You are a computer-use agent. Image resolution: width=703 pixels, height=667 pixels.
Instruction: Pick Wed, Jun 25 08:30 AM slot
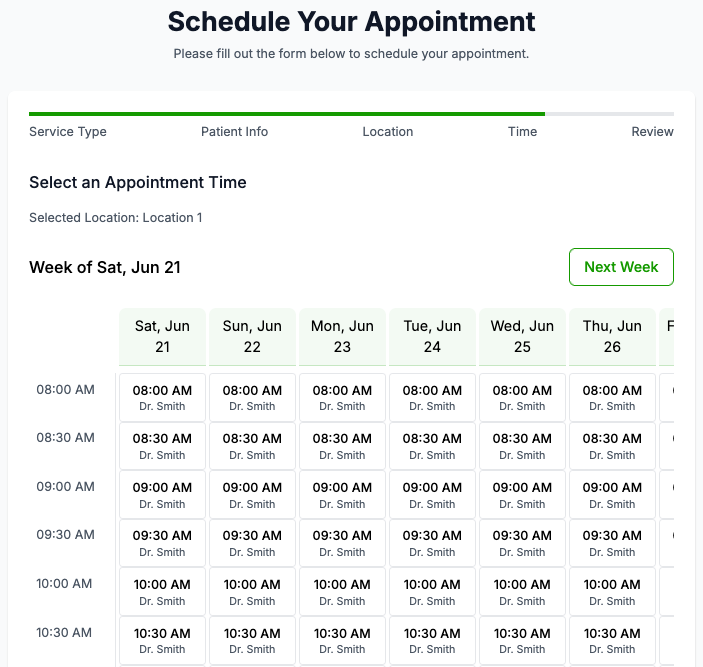tap(522, 446)
